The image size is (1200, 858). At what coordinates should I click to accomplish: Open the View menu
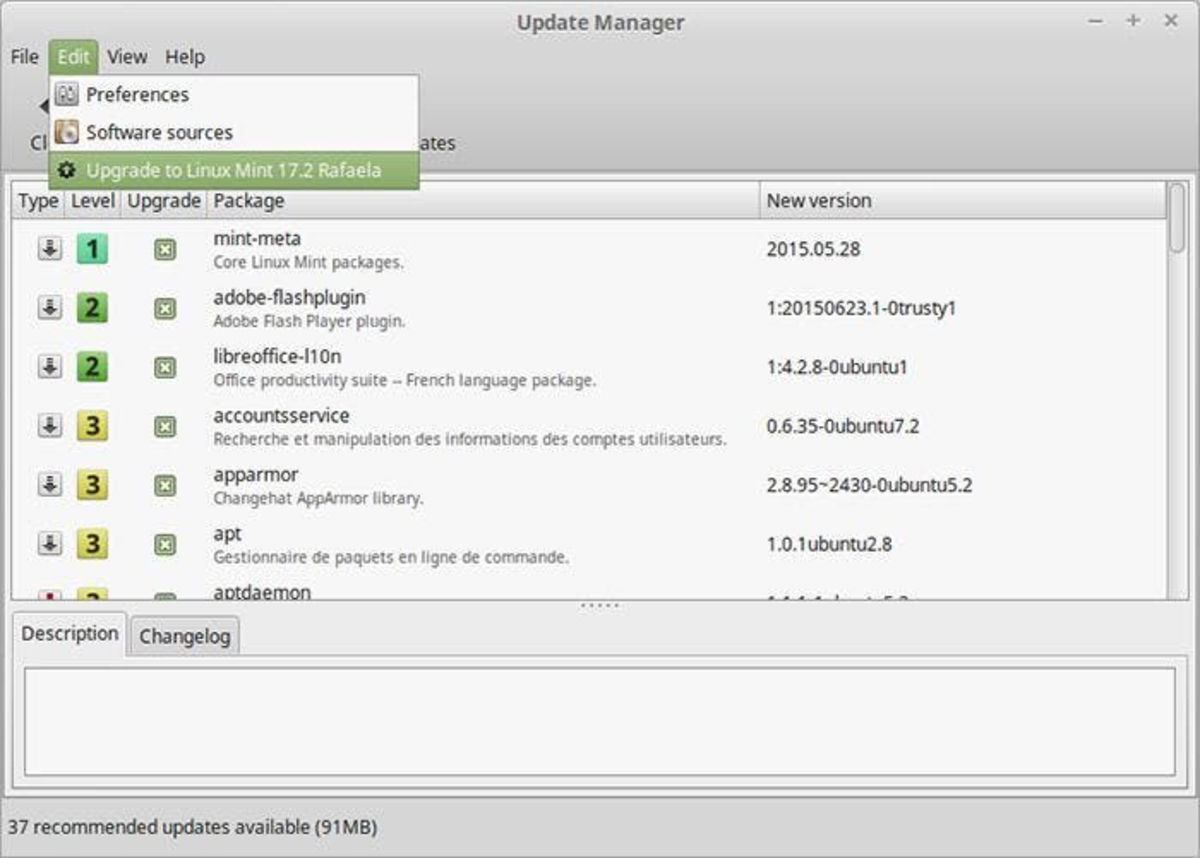(x=126, y=57)
